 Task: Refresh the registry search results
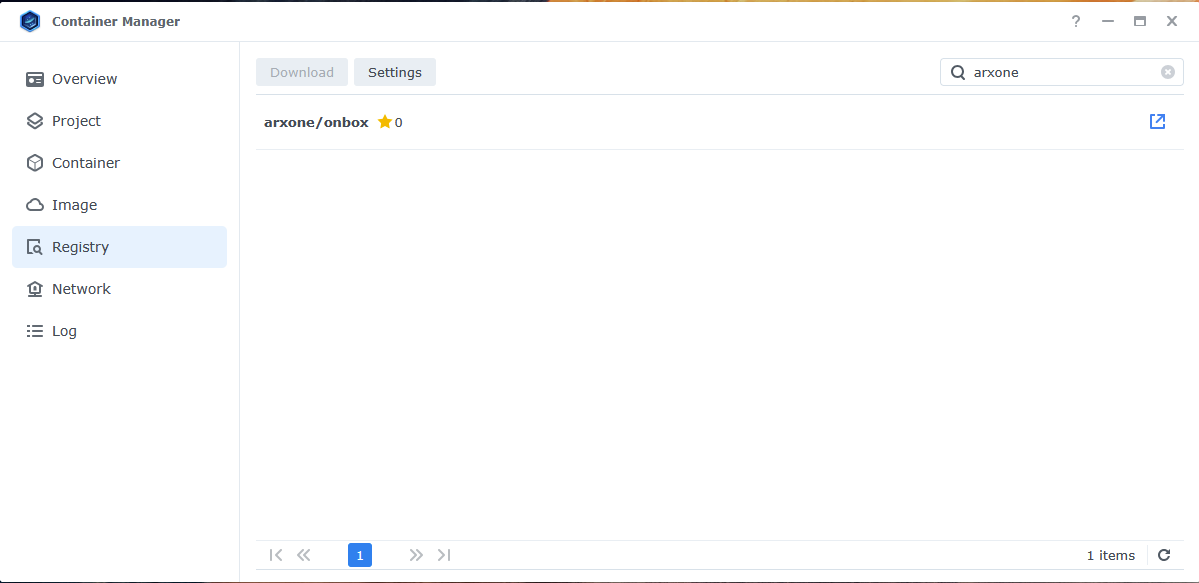click(x=1164, y=555)
